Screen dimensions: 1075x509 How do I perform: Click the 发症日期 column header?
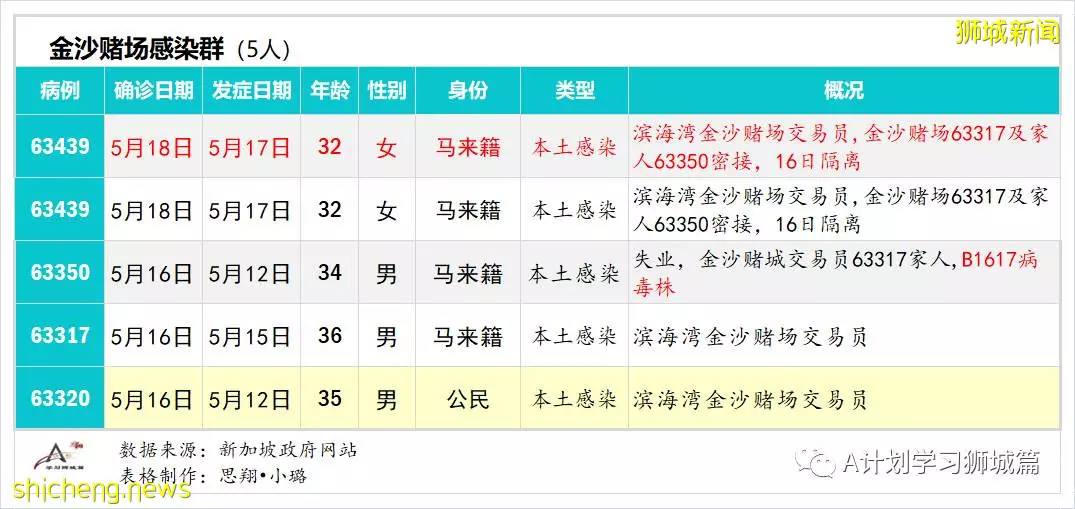[x=252, y=91]
